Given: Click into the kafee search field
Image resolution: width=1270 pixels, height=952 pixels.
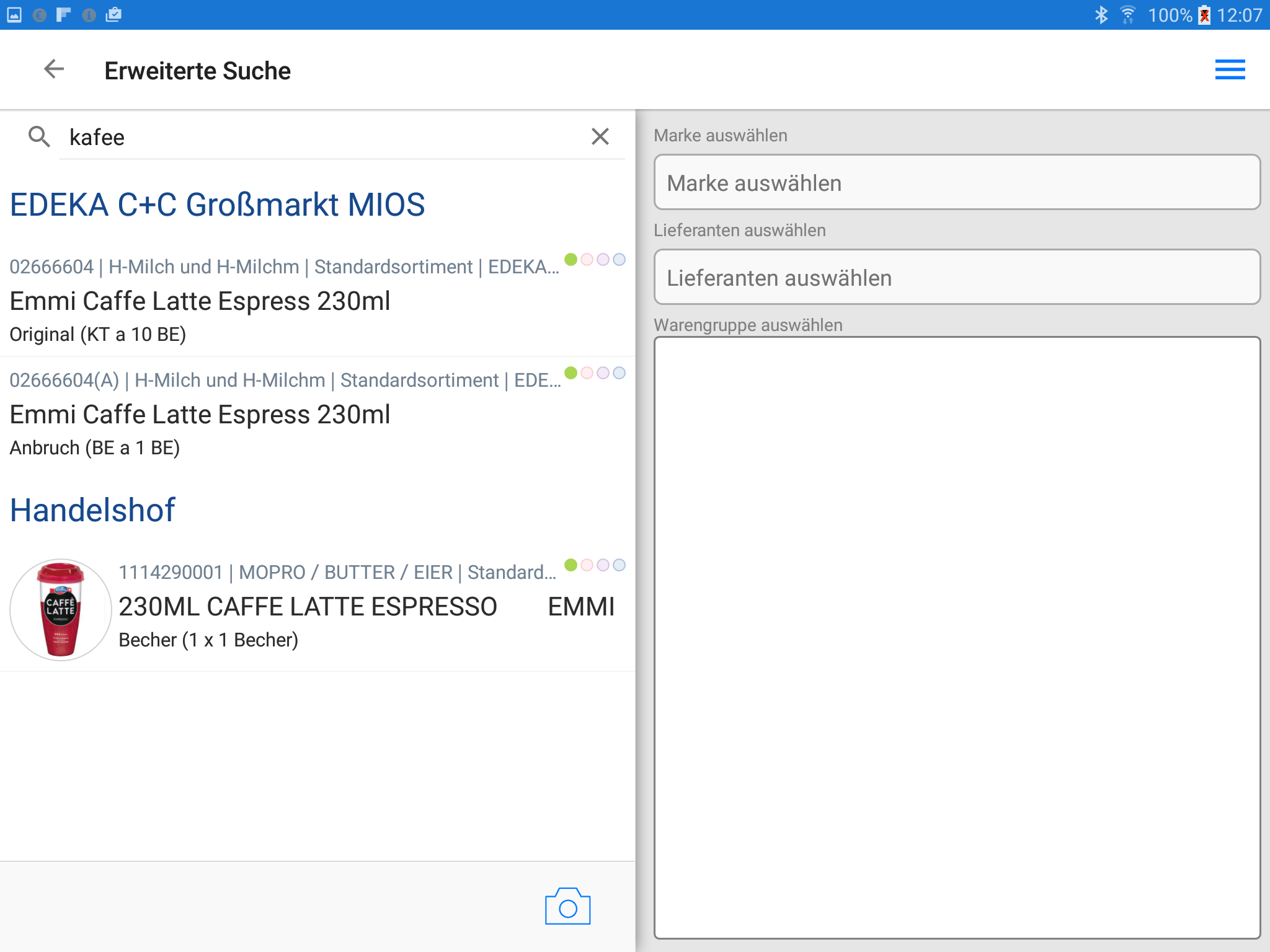Looking at the screenshot, I should click(310, 137).
